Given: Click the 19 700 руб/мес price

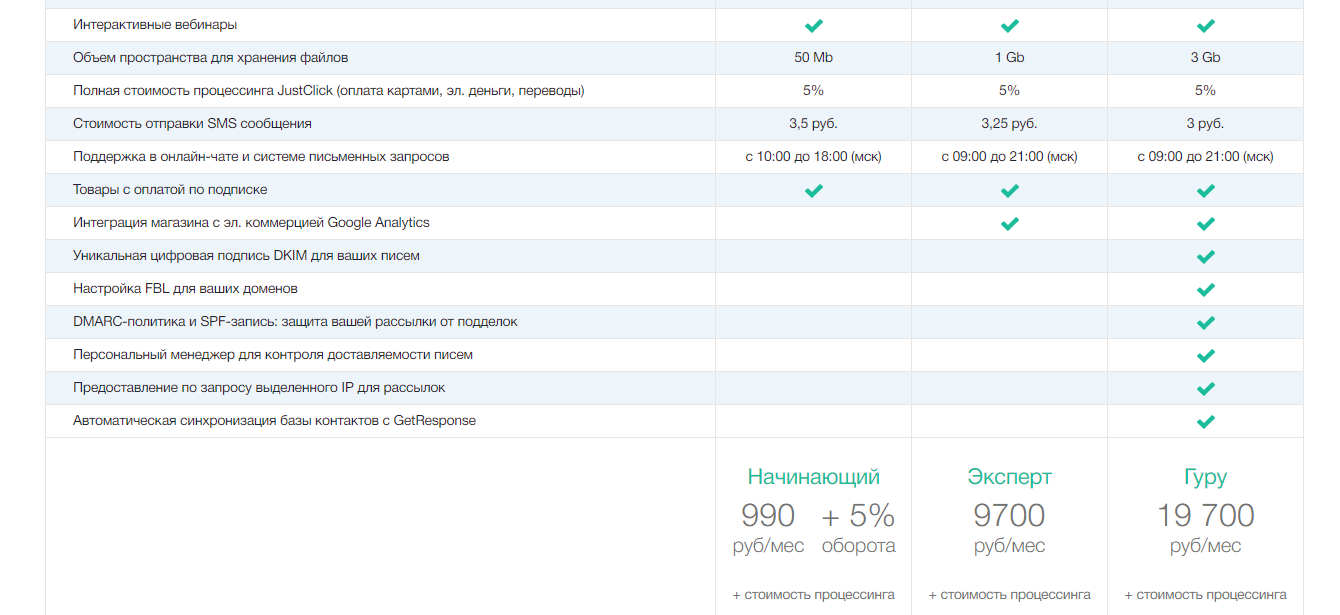Looking at the screenshot, I should (x=1205, y=517).
